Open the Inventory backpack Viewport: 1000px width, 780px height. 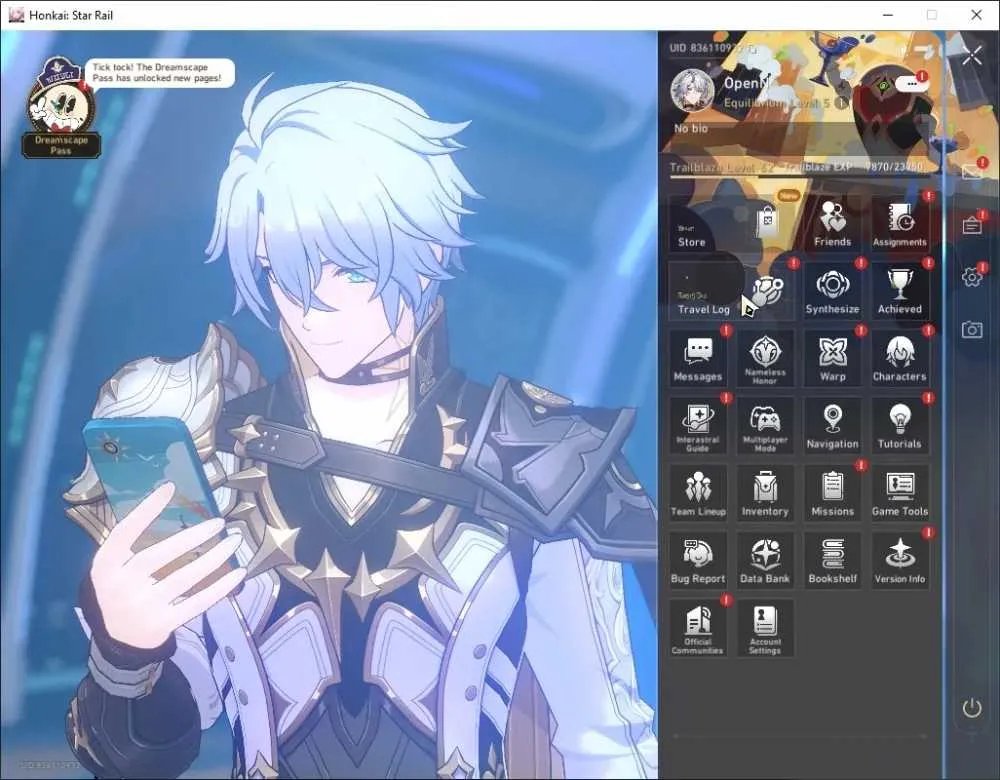point(765,494)
